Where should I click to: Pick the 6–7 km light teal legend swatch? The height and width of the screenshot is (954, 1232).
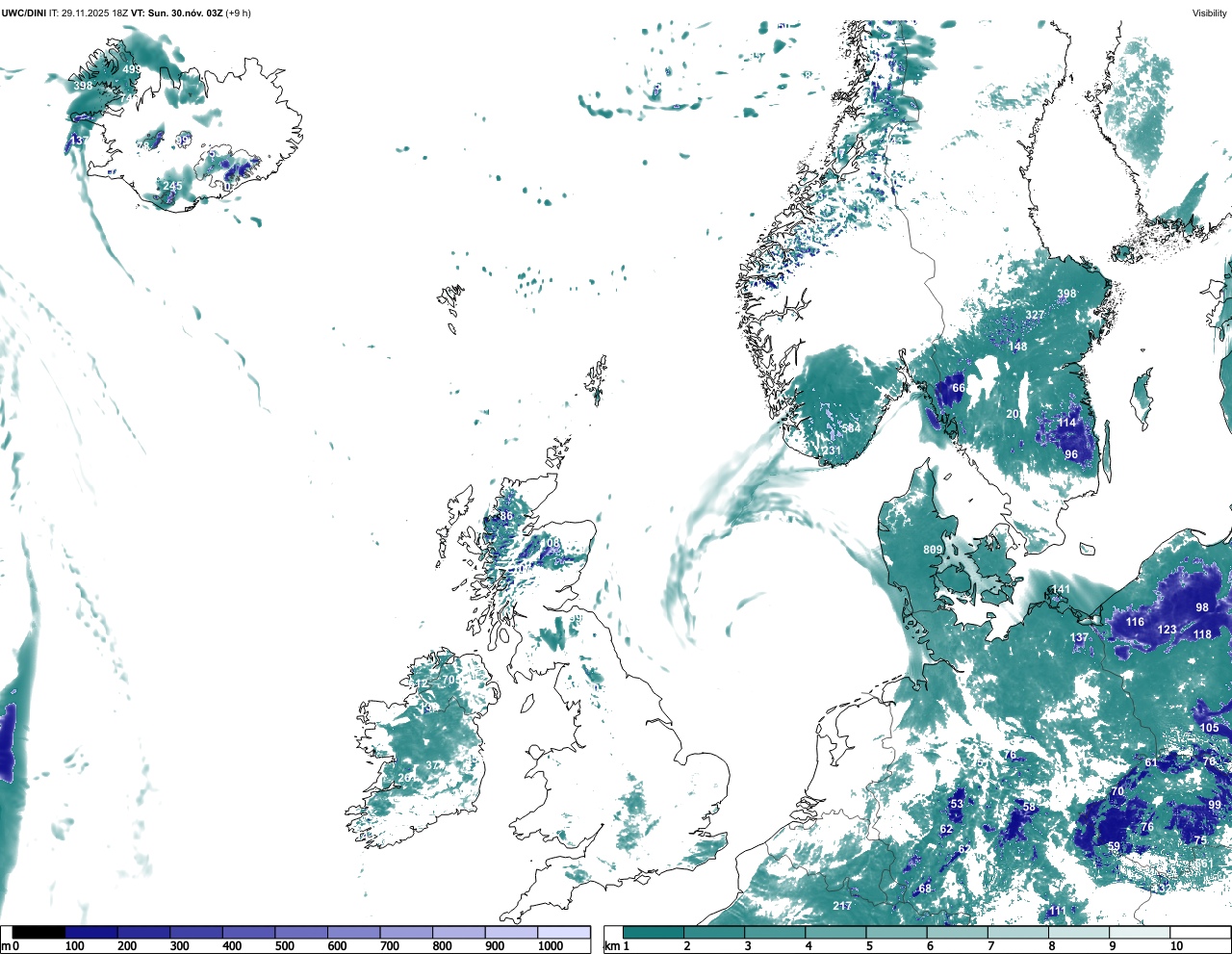click(958, 932)
